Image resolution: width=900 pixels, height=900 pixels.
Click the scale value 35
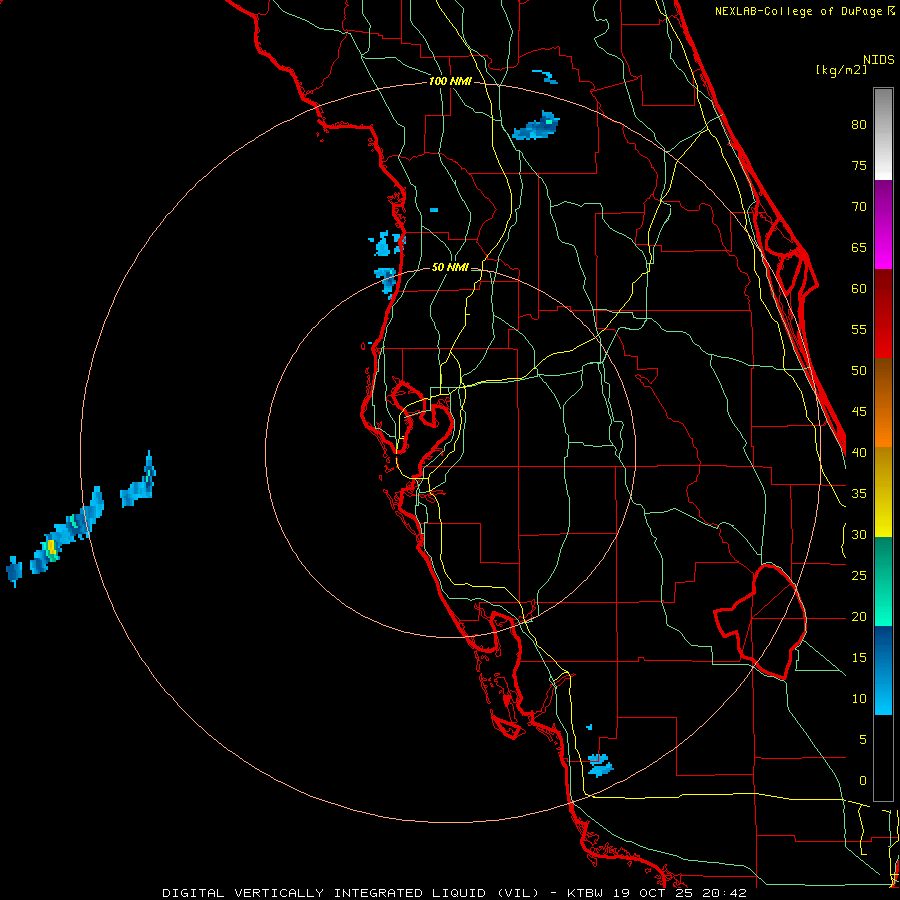(x=859, y=494)
